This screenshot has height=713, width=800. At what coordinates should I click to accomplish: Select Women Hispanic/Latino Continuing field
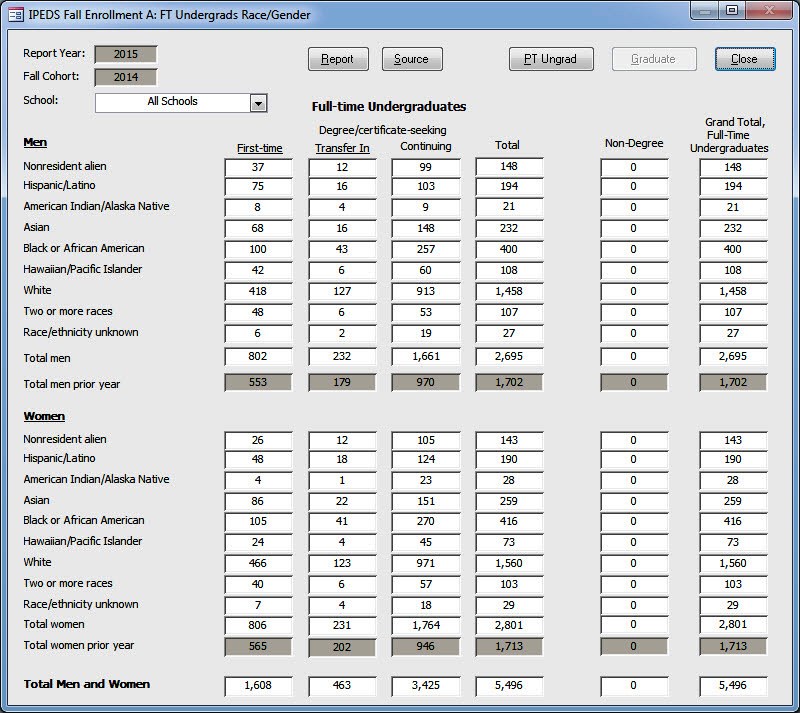click(x=426, y=459)
